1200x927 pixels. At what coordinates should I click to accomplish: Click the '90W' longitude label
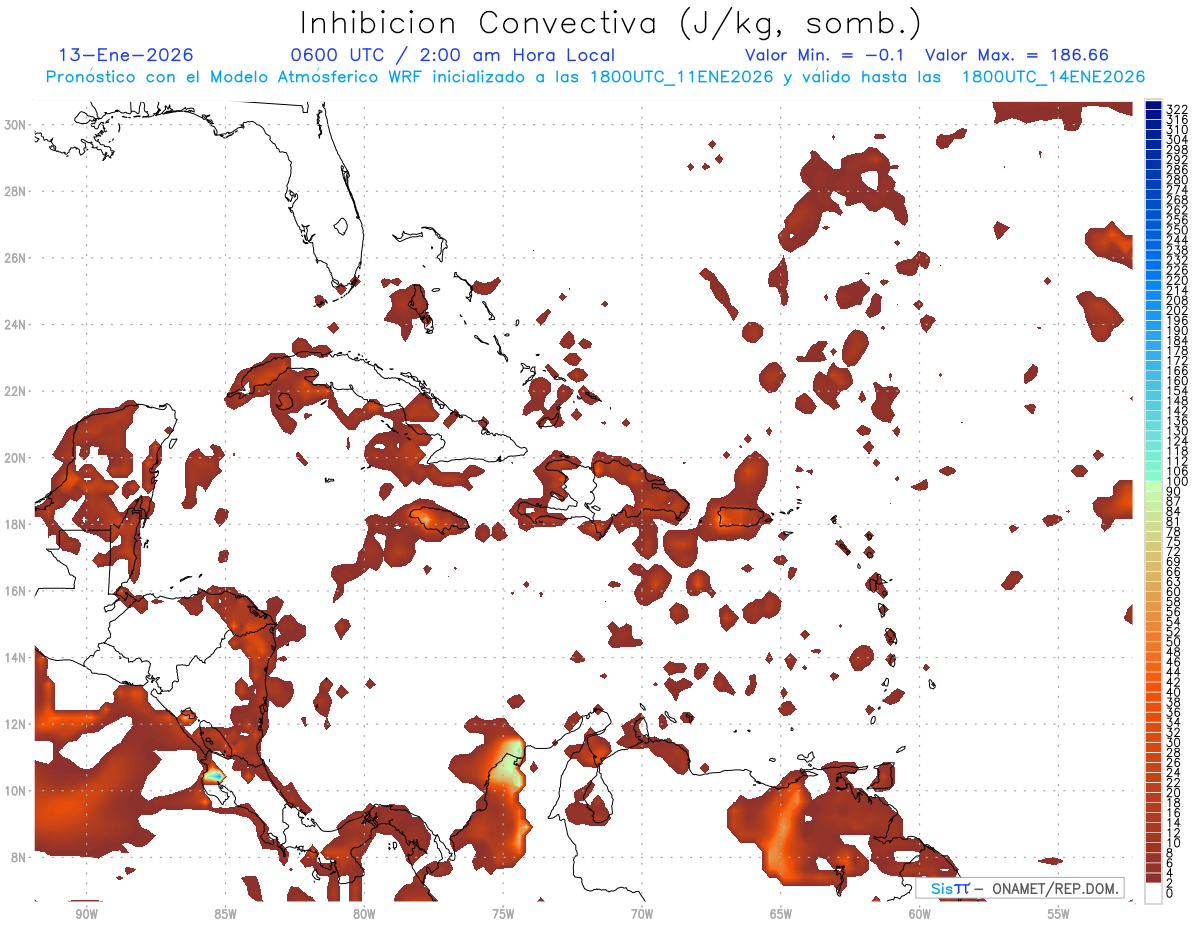(x=86, y=914)
